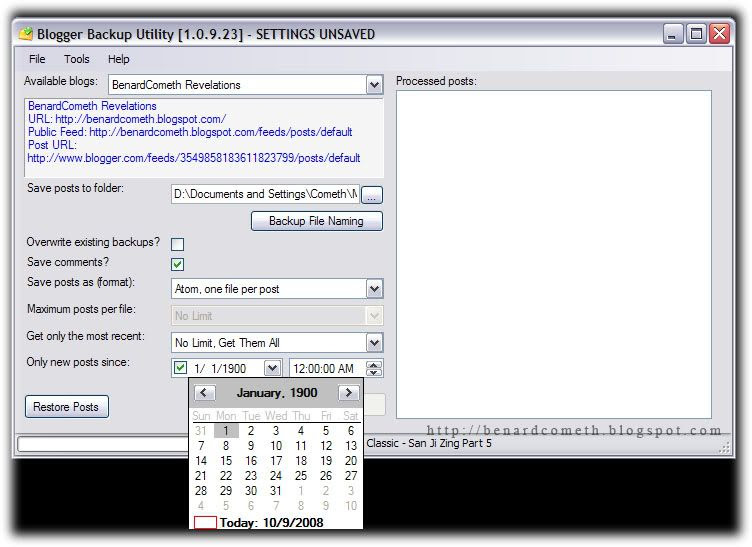Image resolution: width=752 pixels, height=547 pixels.
Task: Click Today: 10/9/2008 in calendar
Action: [x=271, y=522]
